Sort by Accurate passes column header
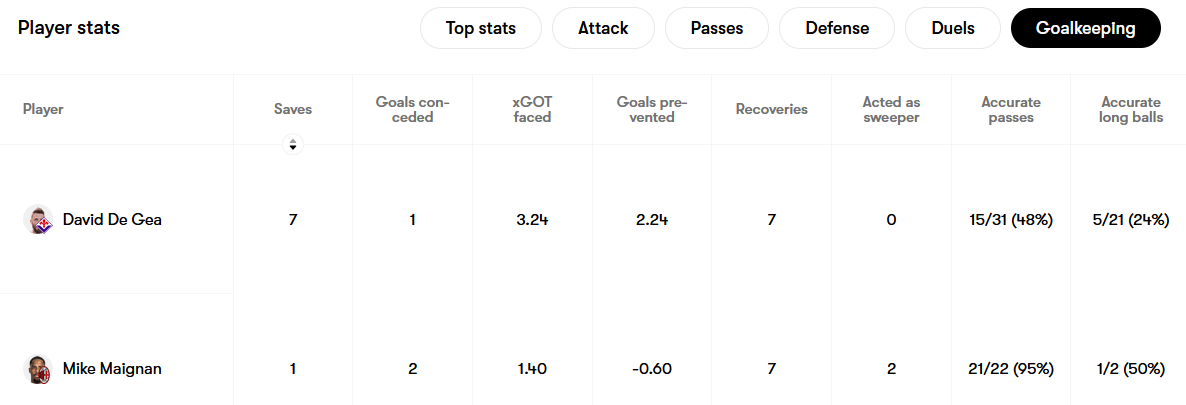 (x=1011, y=110)
